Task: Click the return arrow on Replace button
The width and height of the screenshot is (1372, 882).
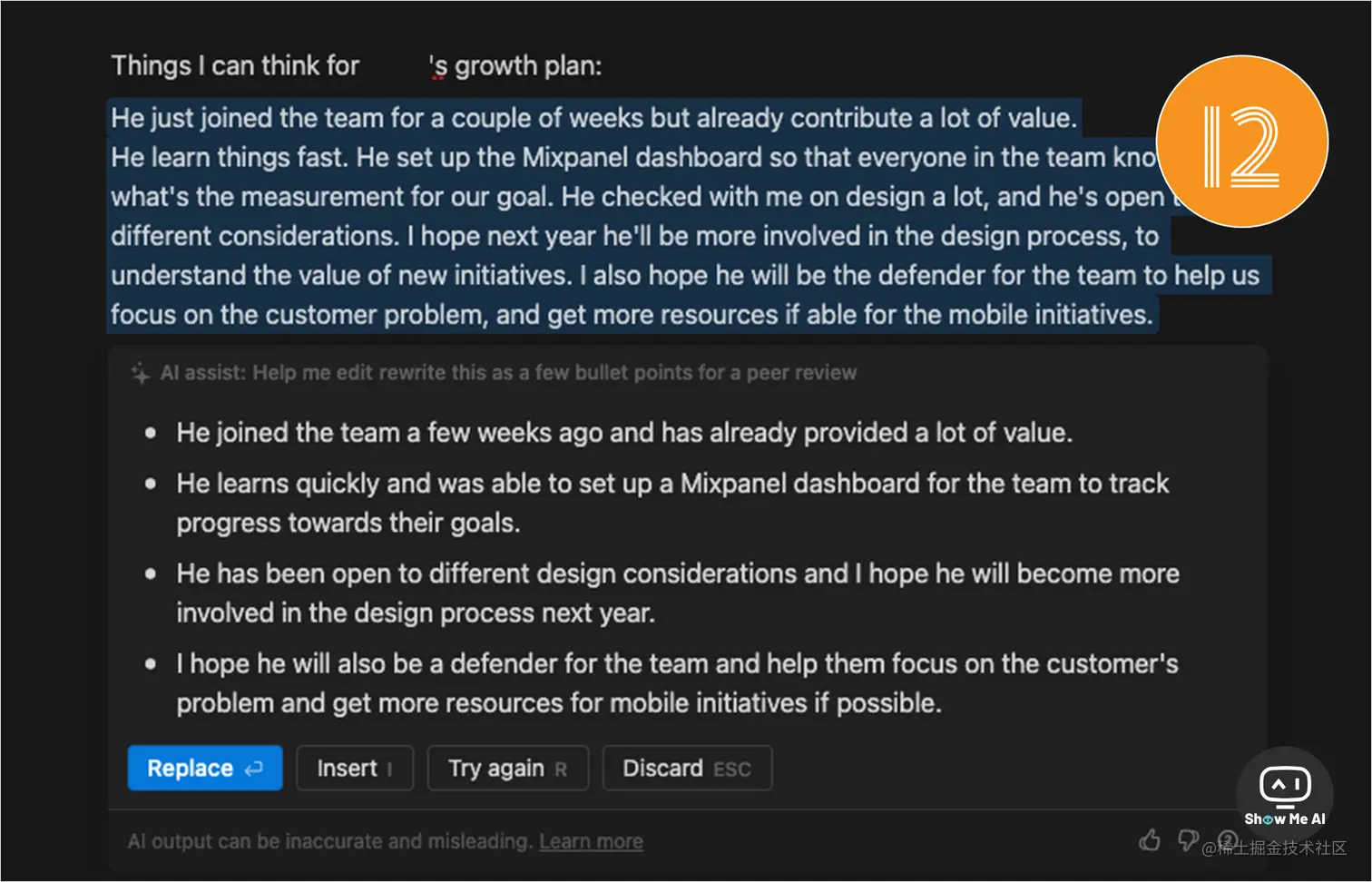Action: (254, 769)
